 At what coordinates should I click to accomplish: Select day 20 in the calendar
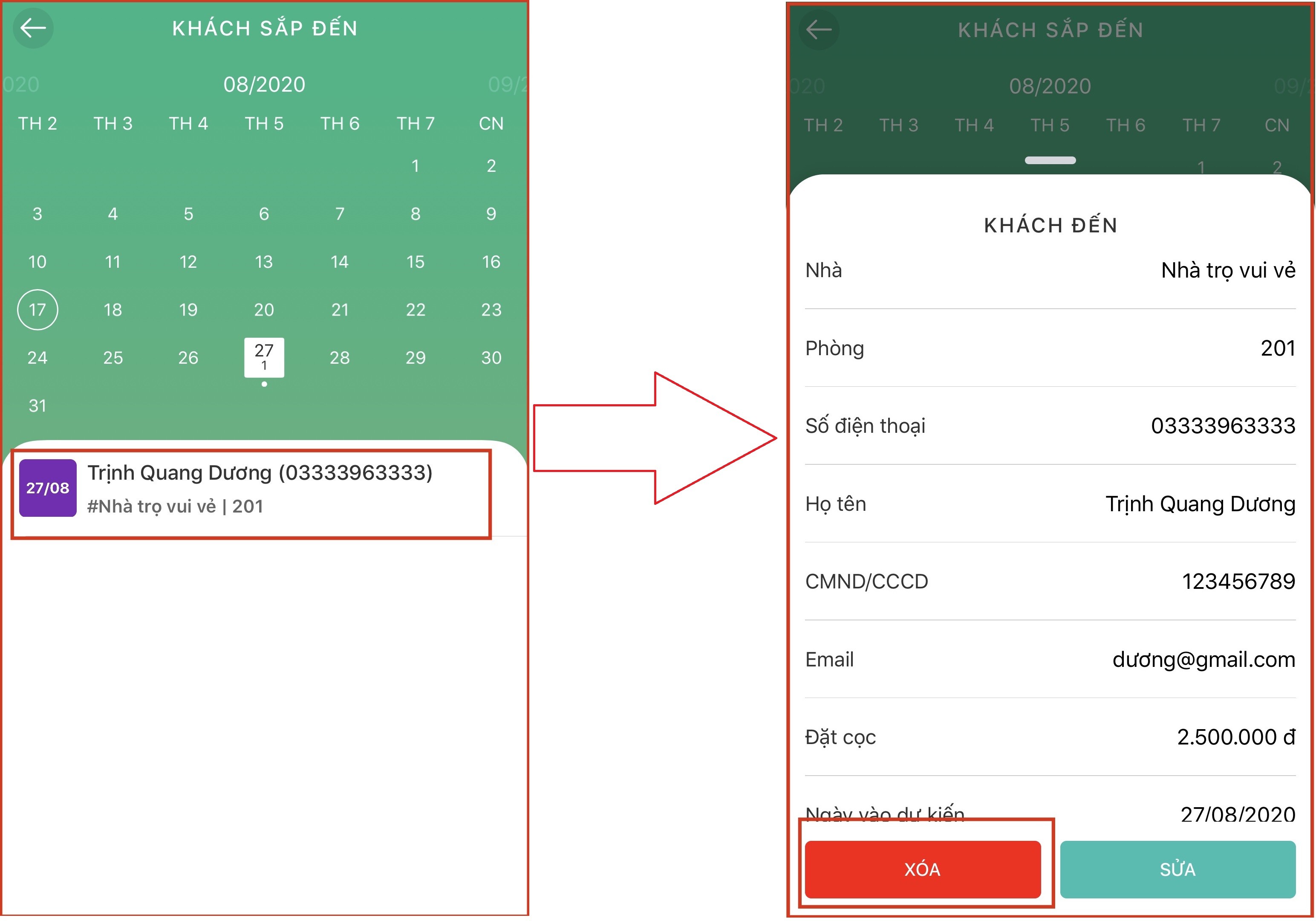click(x=264, y=310)
